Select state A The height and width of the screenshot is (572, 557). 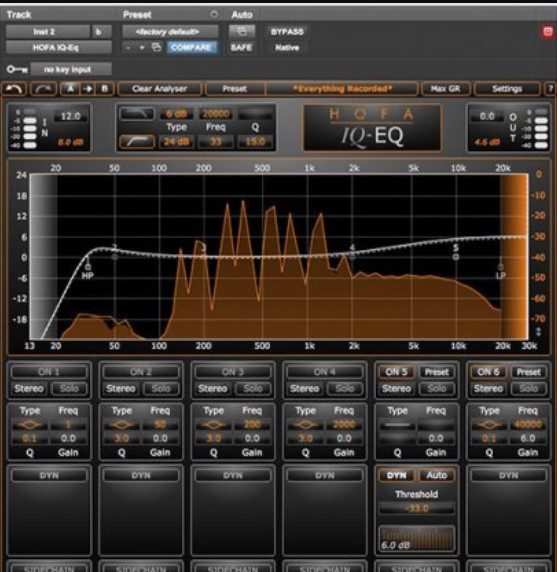coord(70,89)
